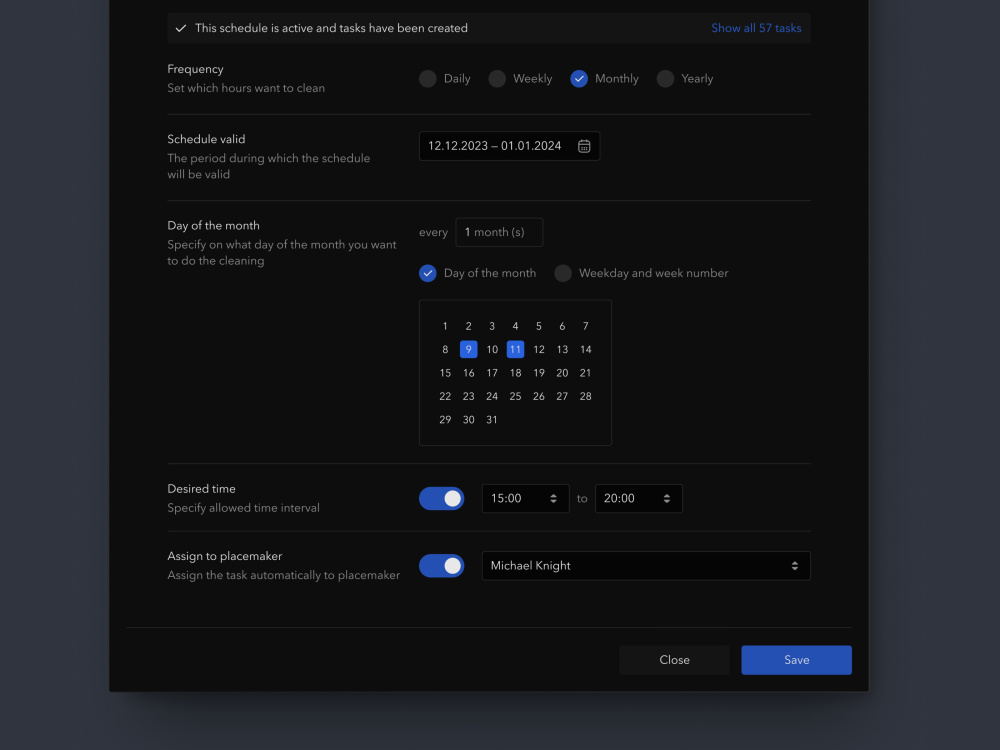Image resolution: width=1000 pixels, height=750 pixels.
Task: Select day 29 in the month grid
Action: (445, 420)
